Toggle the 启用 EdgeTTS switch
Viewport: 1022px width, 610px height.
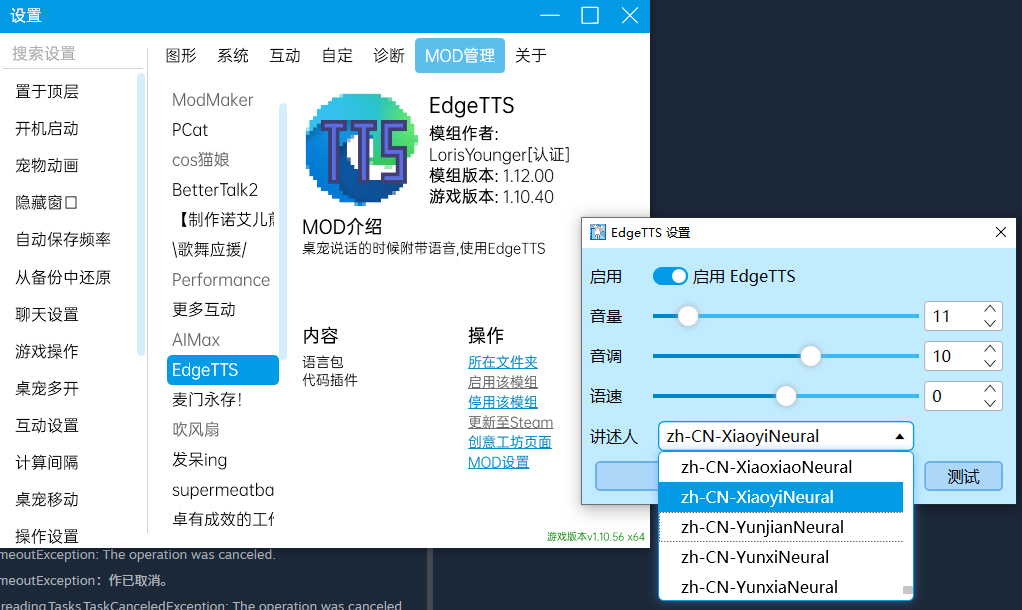(670, 276)
